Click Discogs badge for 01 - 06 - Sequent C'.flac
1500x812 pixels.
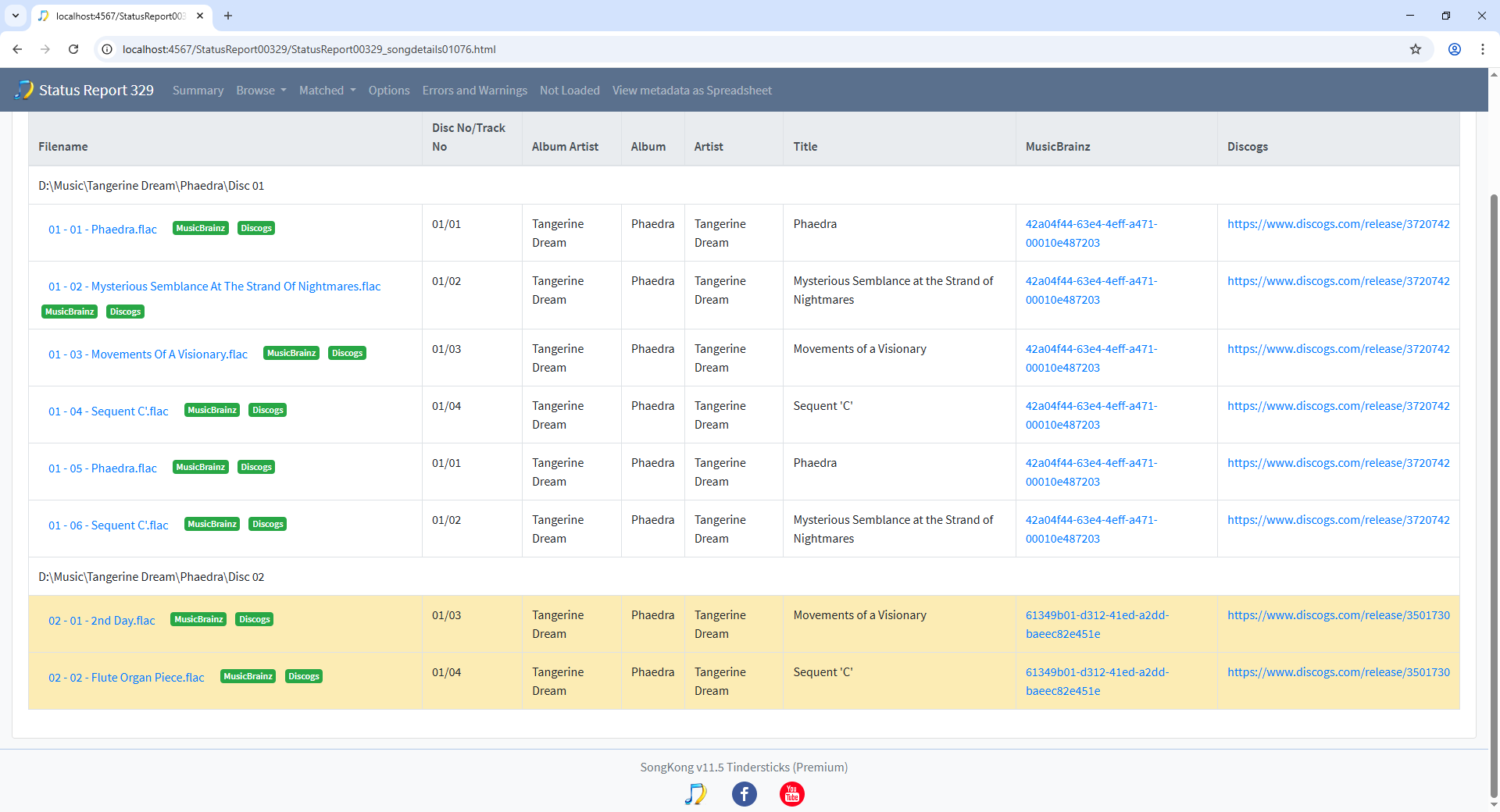click(x=268, y=524)
